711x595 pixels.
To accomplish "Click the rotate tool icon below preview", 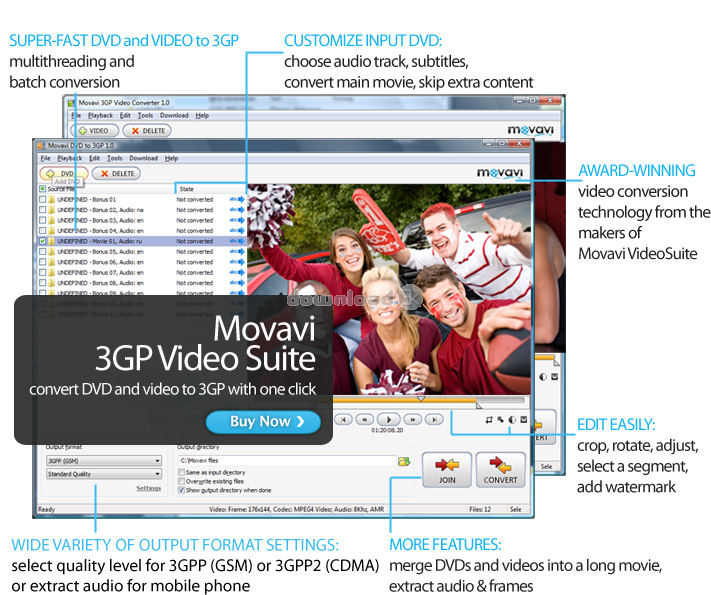I will pyautogui.click(x=500, y=419).
